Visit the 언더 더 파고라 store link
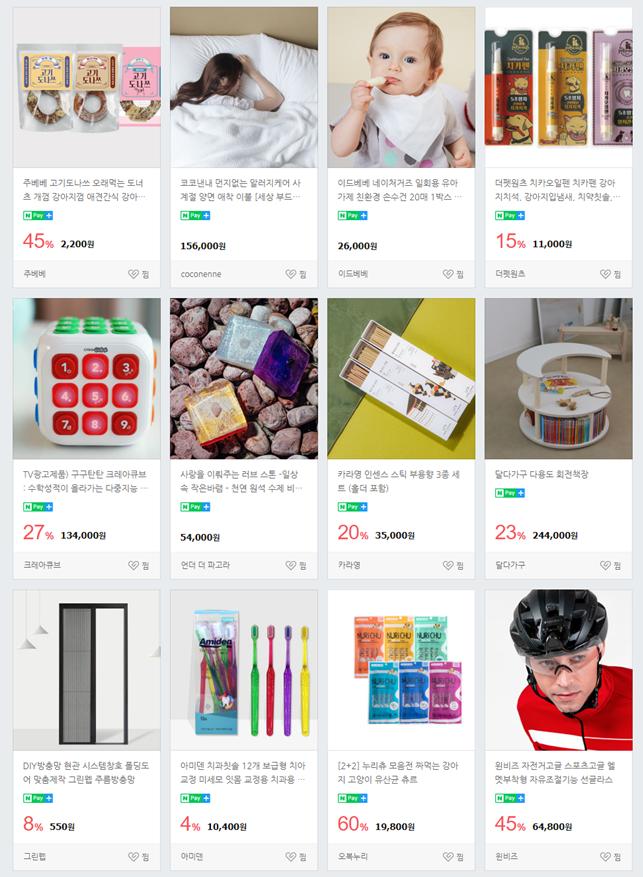Viewport: 643px width, 877px height. click(205, 565)
